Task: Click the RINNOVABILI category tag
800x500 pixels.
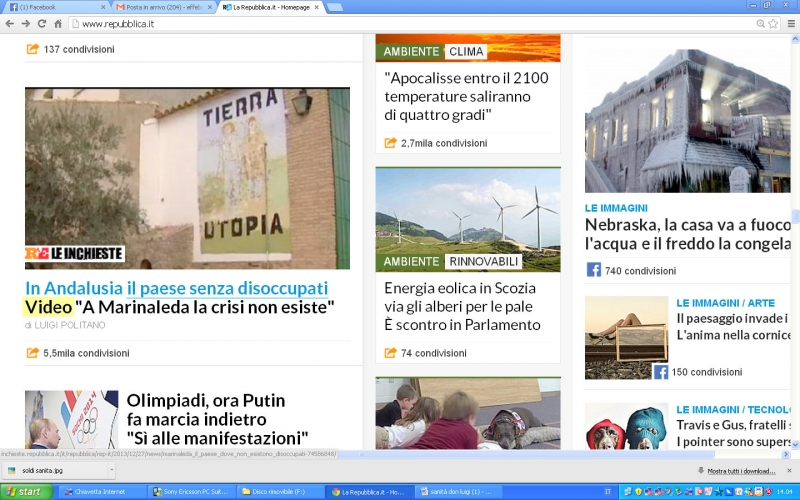Action: click(x=483, y=262)
